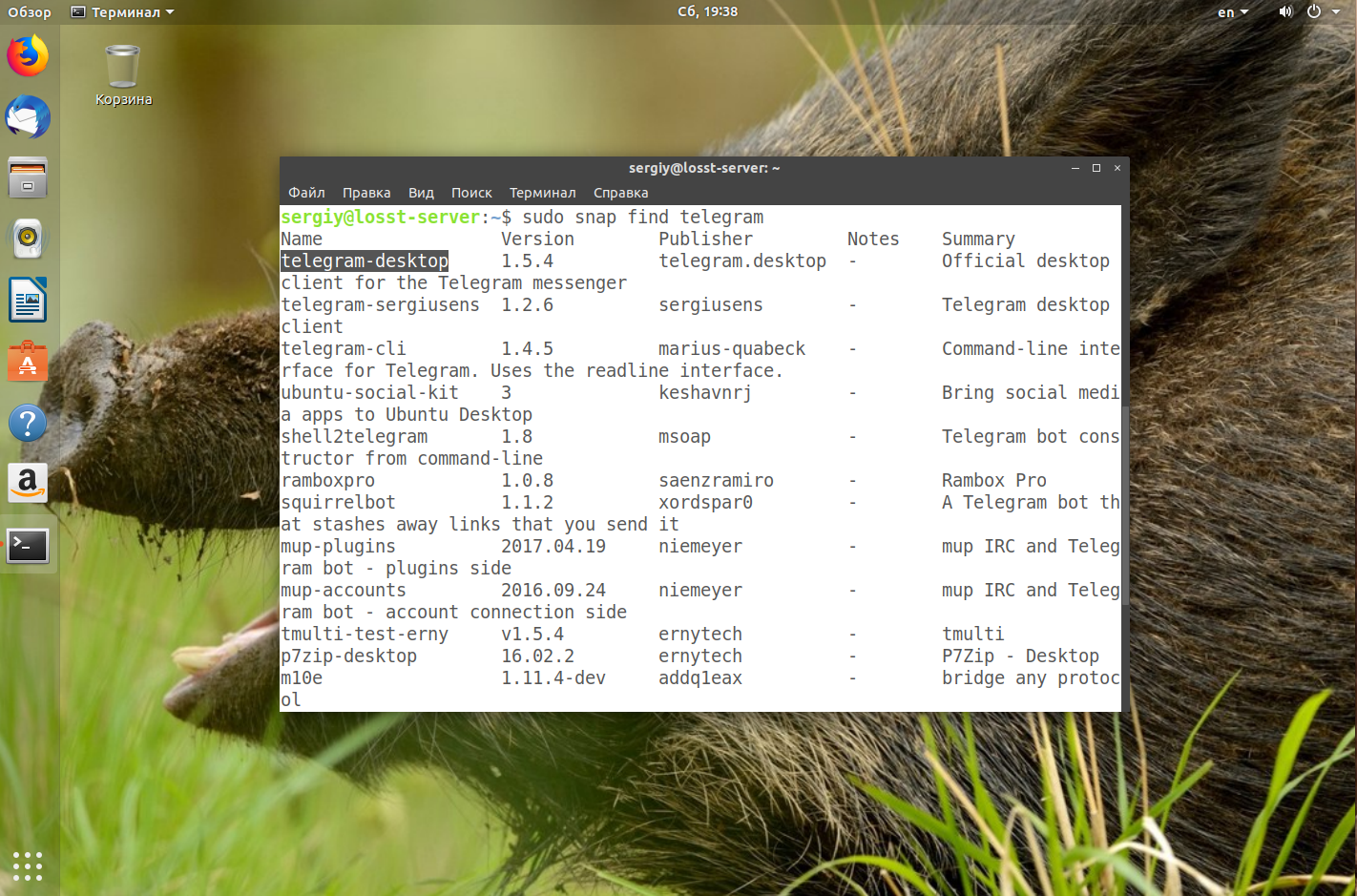Open the Files manager dock icon
This screenshot has width=1357, height=896.
[28, 178]
